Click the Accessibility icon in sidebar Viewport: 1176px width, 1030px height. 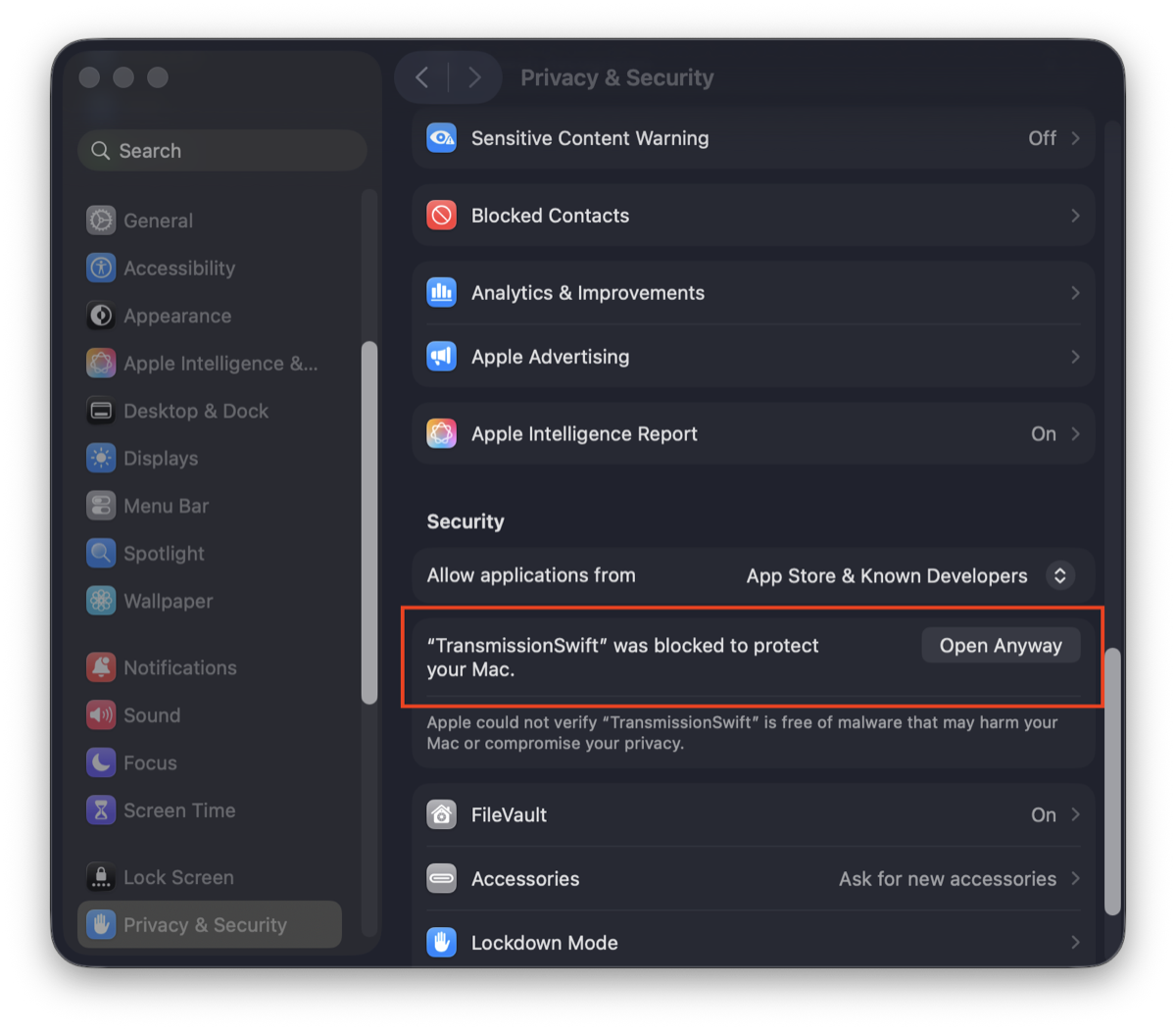(x=101, y=268)
